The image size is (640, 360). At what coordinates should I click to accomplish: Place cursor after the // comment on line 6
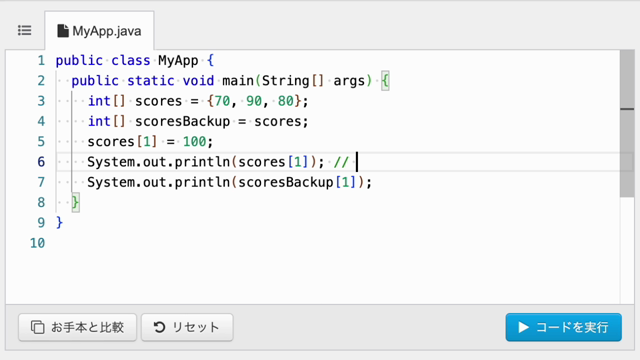point(357,162)
